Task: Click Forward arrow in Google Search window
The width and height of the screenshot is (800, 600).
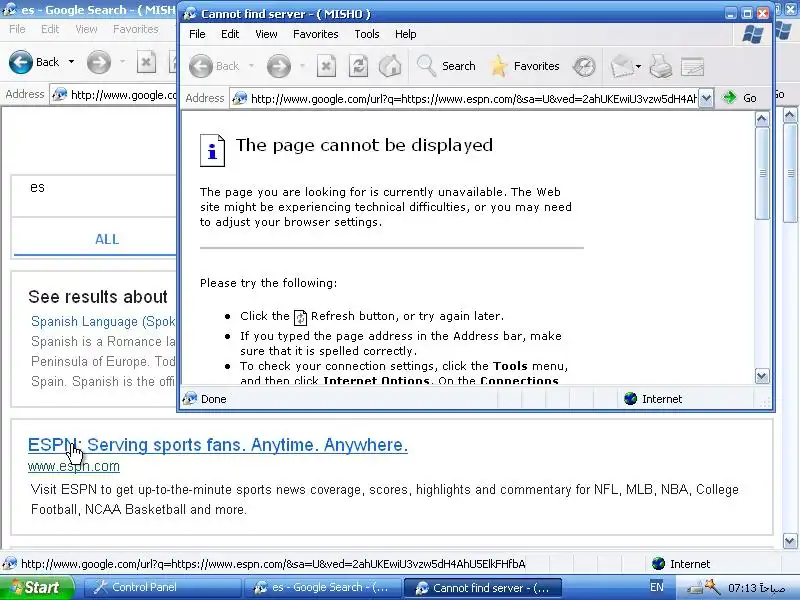Action: pyautogui.click(x=98, y=62)
